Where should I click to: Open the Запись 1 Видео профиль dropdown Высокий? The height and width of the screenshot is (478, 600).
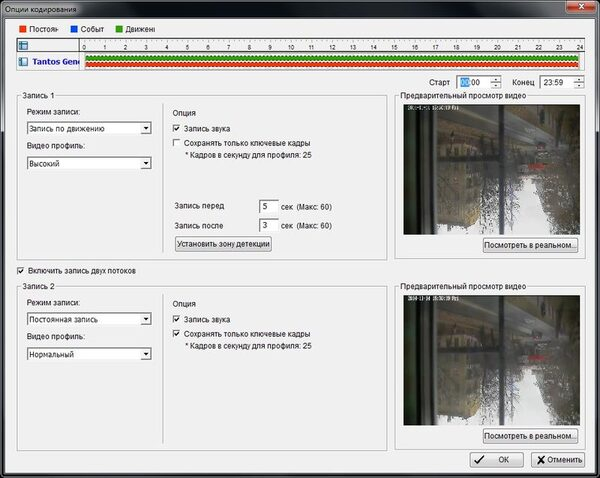tap(89, 163)
